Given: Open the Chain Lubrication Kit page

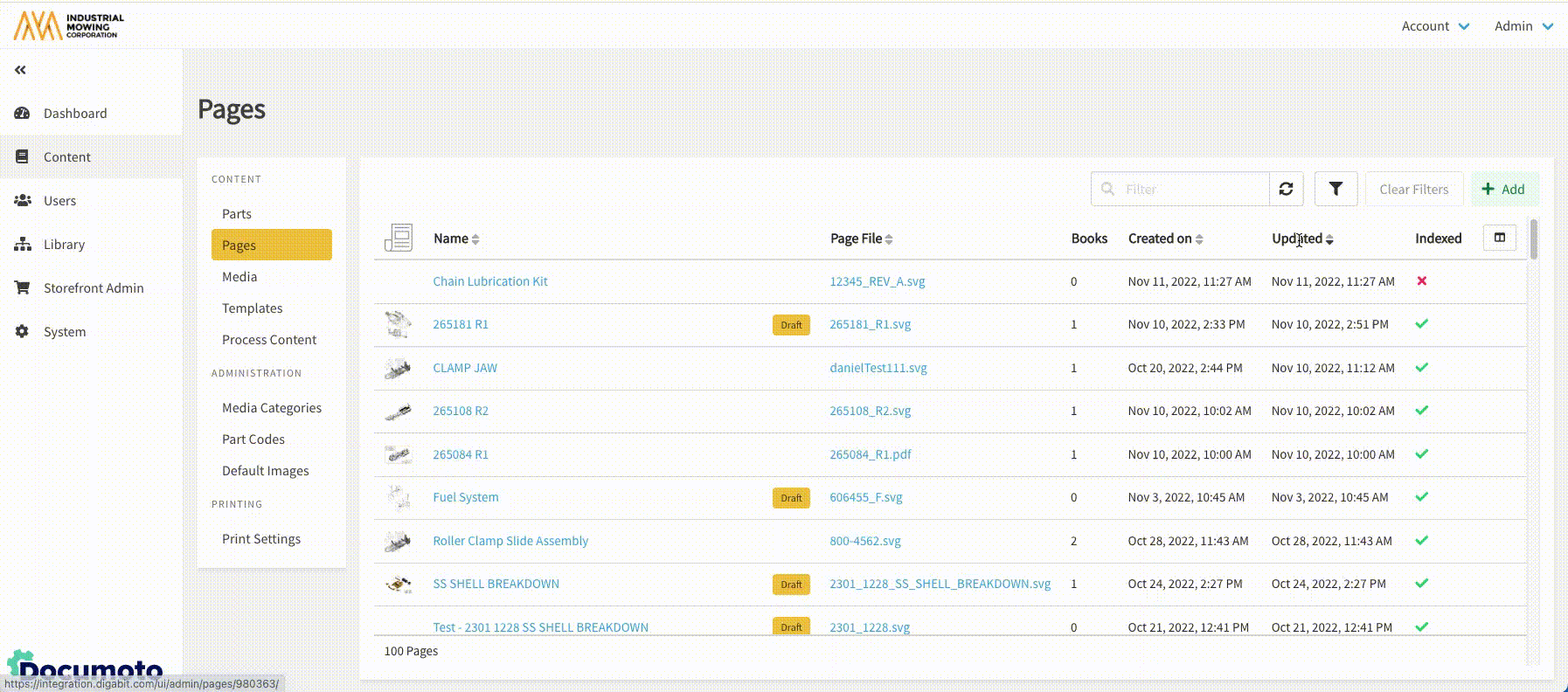Looking at the screenshot, I should [x=490, y=281].
